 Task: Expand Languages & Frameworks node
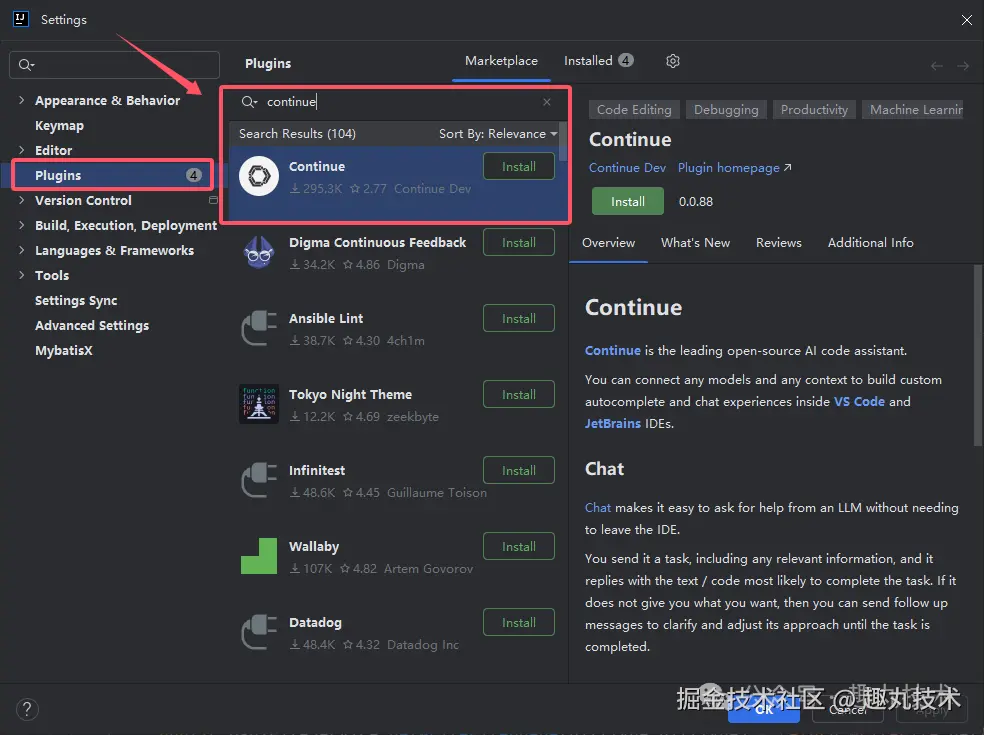coord(21,250)
